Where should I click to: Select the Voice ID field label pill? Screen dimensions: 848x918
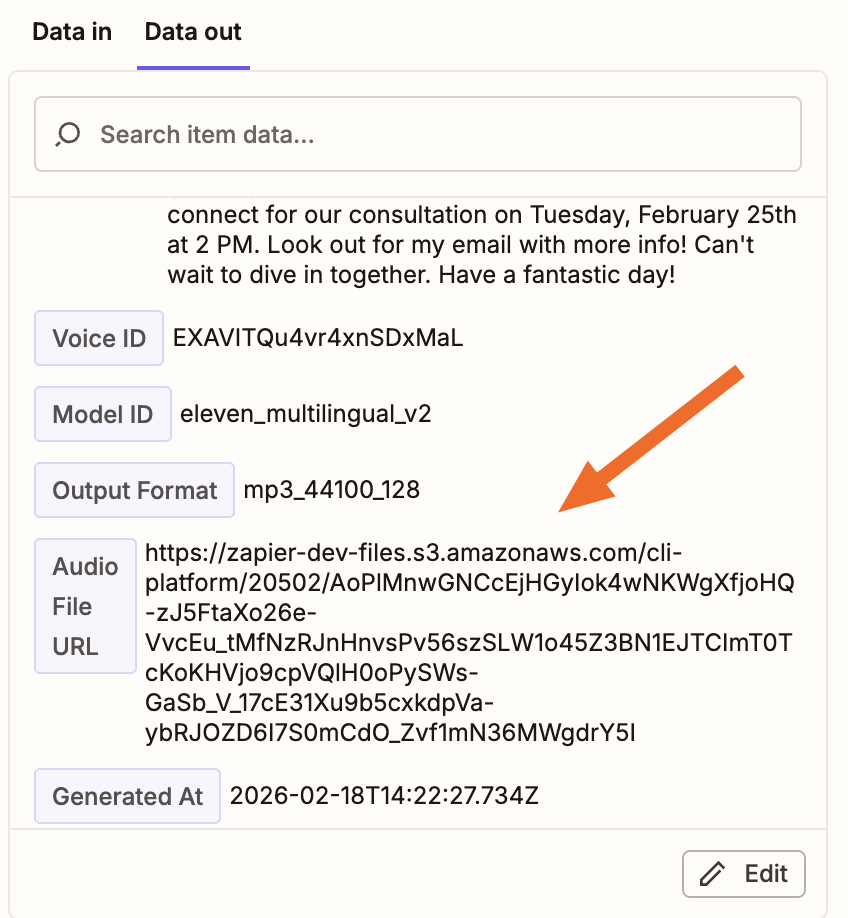click(98, 338)
